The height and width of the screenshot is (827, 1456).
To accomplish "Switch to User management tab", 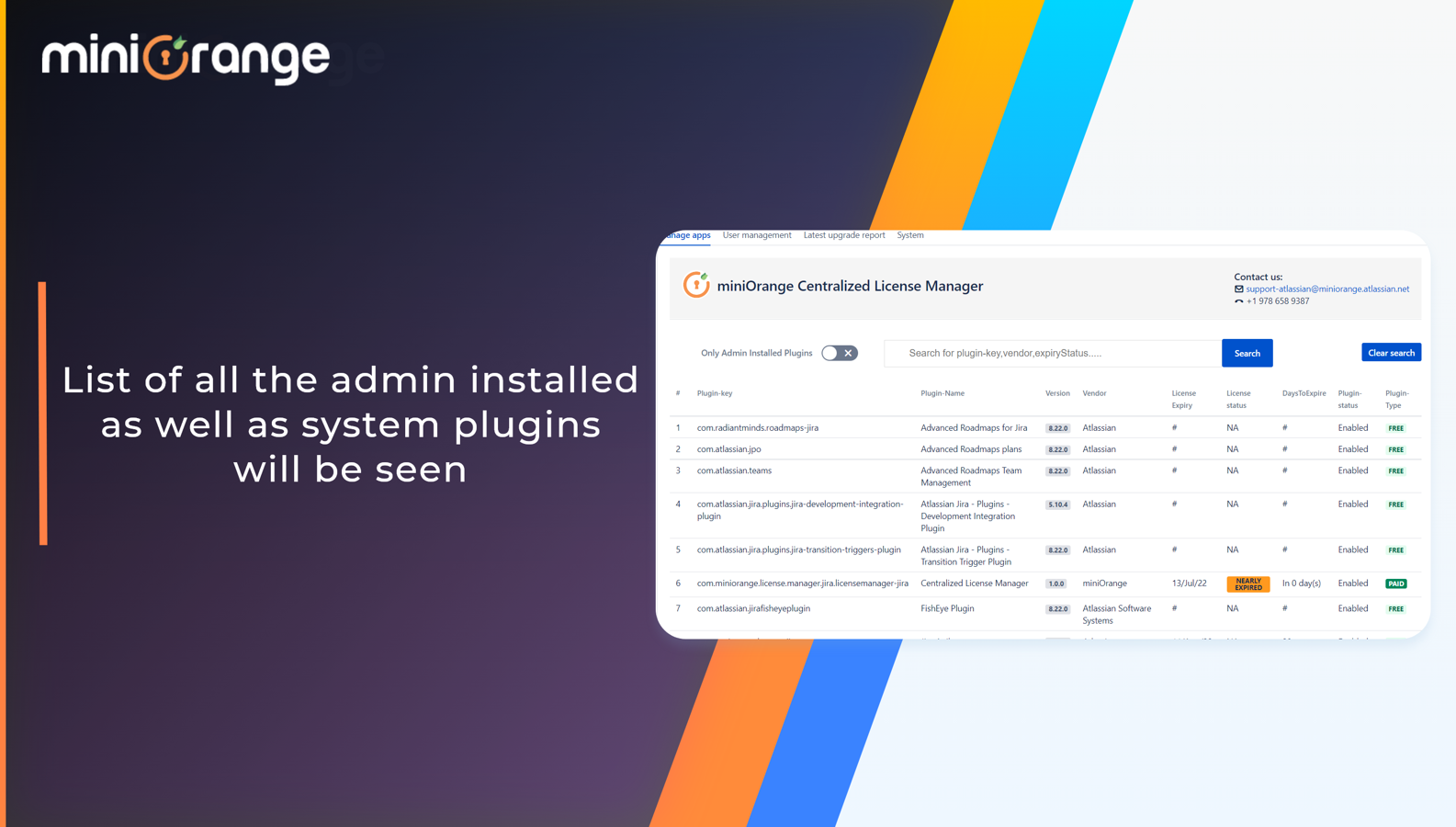I will 757,235.
